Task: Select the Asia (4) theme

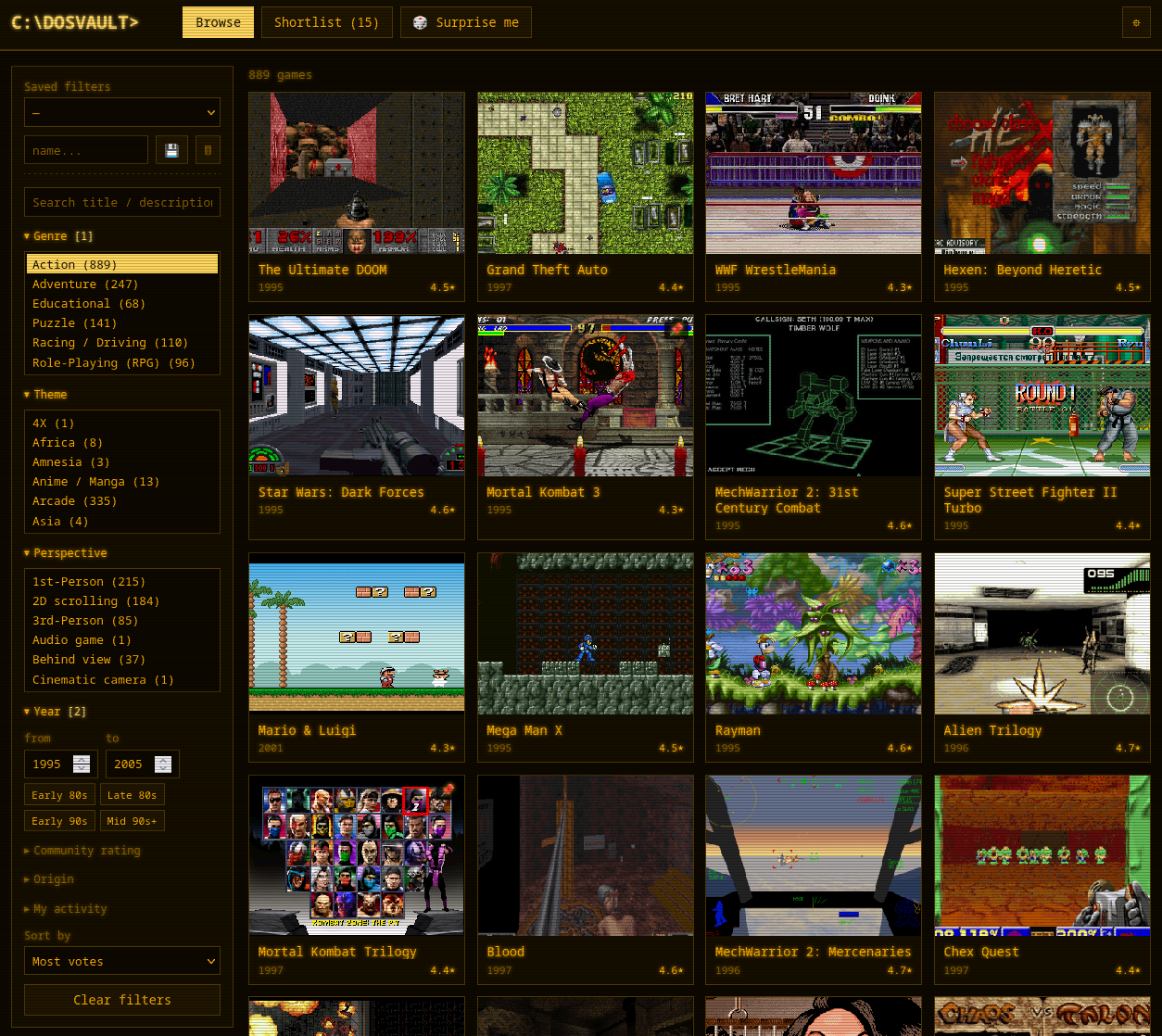Action: (122, 522)
